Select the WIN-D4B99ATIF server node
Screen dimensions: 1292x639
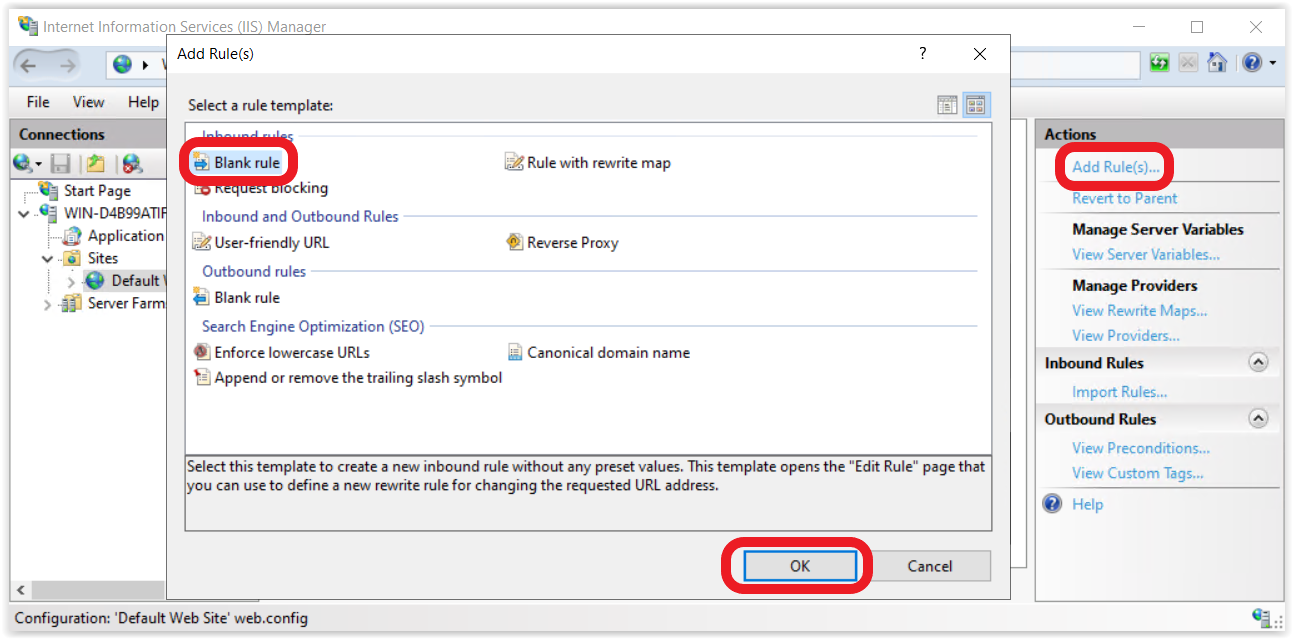click(115, 213)
